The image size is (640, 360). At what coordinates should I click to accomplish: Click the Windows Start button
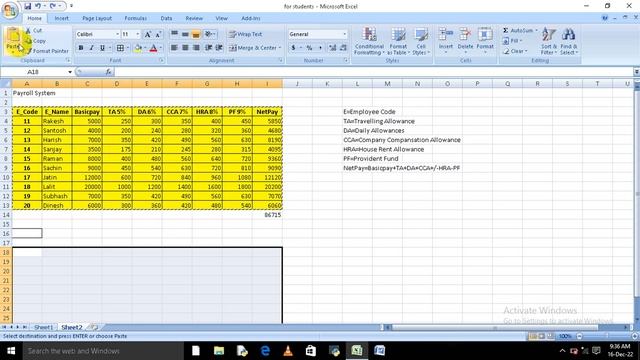tap(11, 351)
